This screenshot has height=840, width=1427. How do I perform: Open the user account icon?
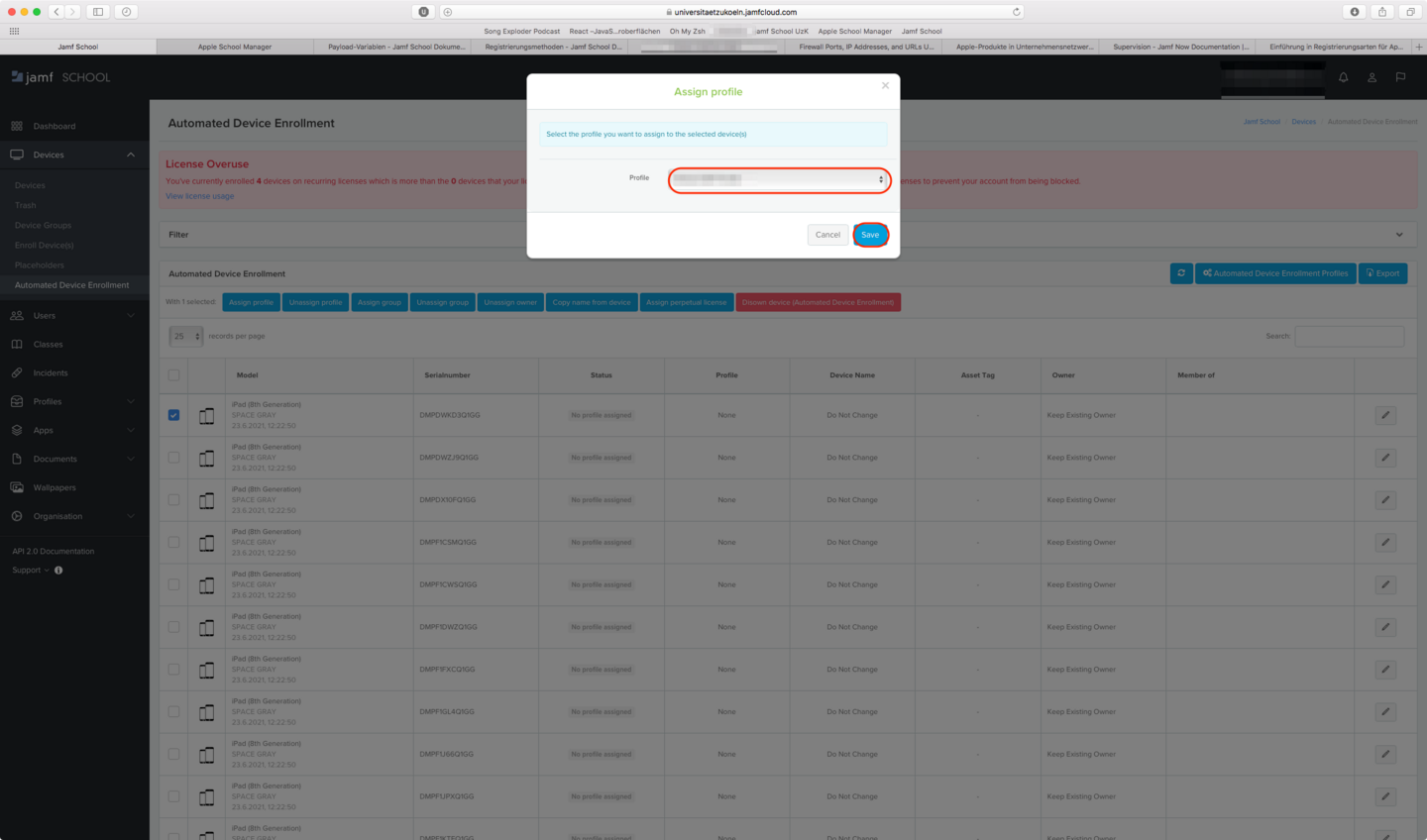1372,77
